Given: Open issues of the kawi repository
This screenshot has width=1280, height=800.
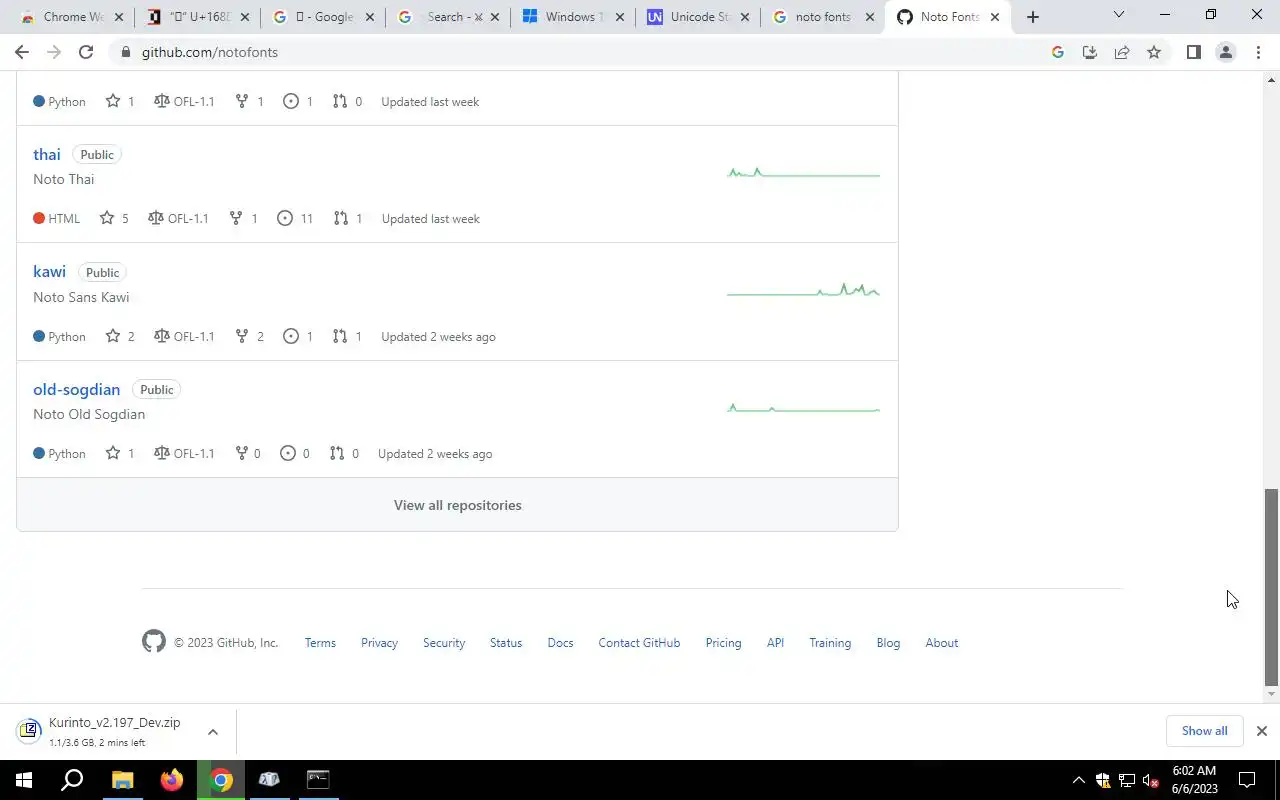Looking at the screenshot, I should coord(298,336).
